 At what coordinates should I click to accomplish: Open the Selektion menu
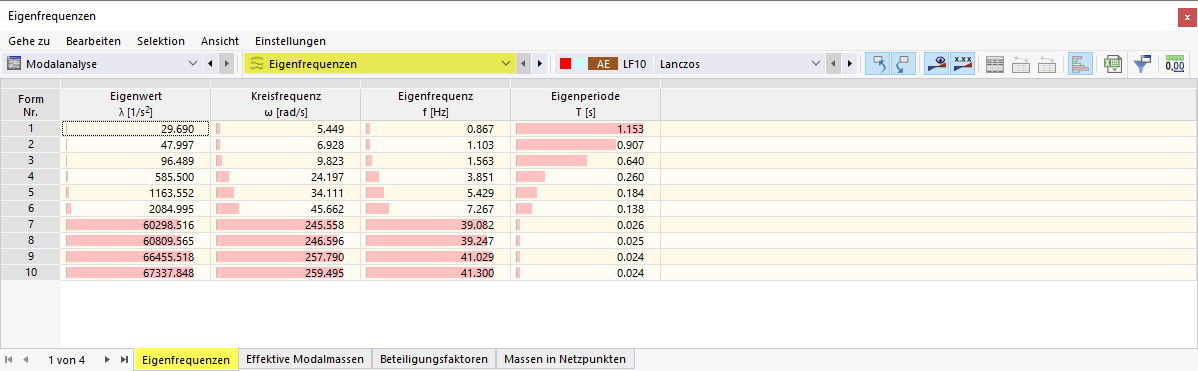click(x=160, y=40)
